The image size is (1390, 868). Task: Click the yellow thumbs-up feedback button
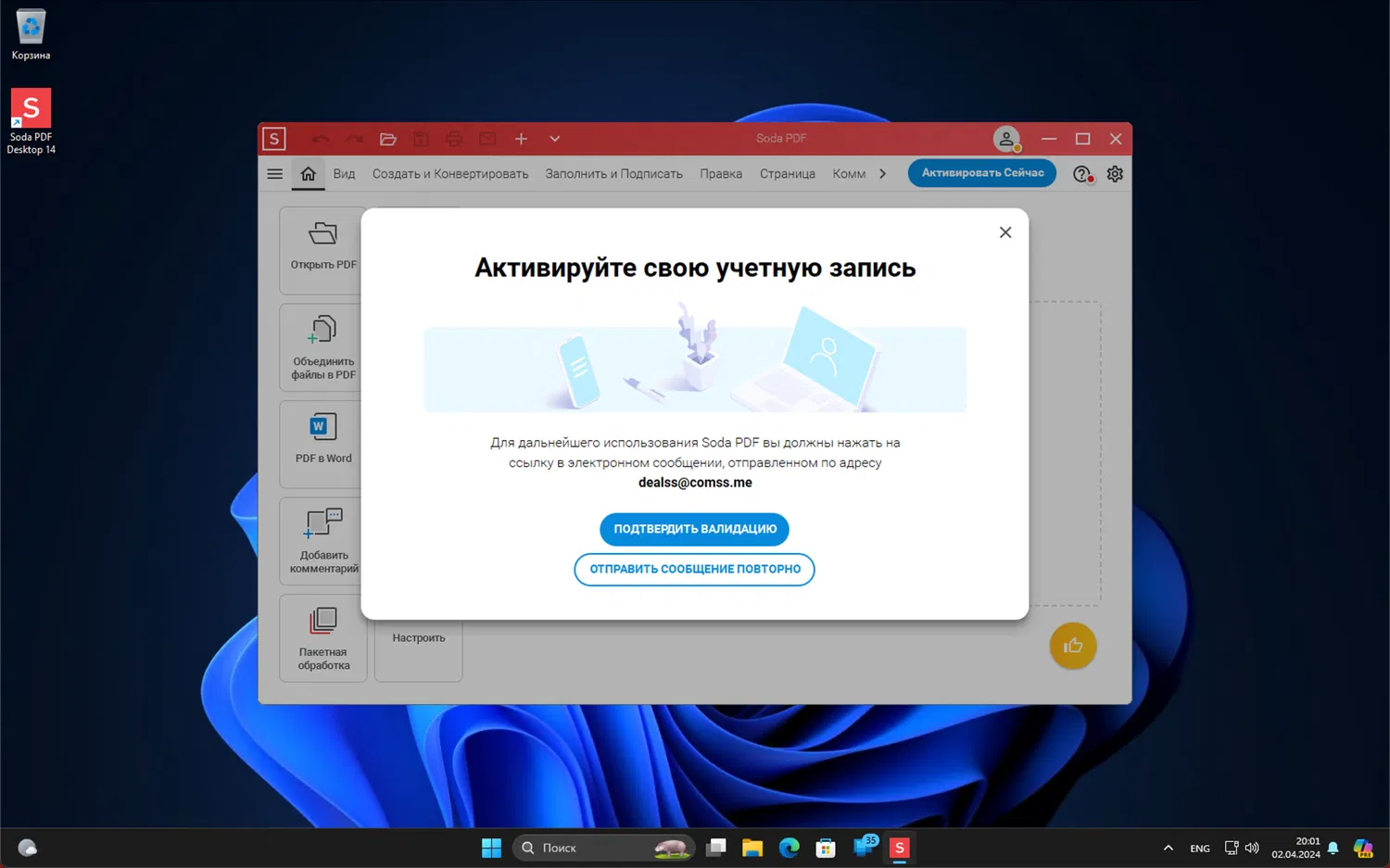pyautogui.click(x=1073, y=646)
